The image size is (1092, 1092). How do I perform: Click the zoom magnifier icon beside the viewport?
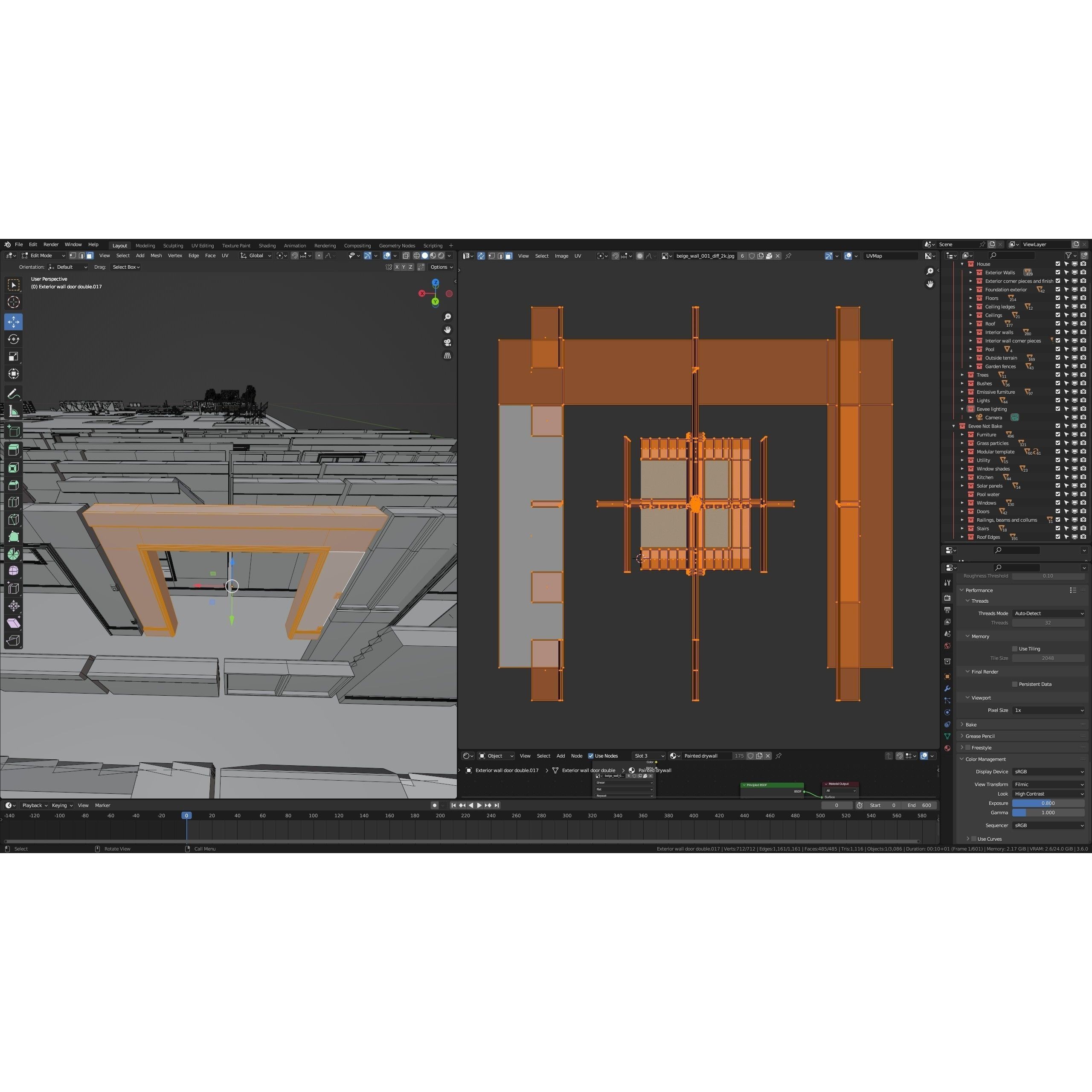[447, 317]
